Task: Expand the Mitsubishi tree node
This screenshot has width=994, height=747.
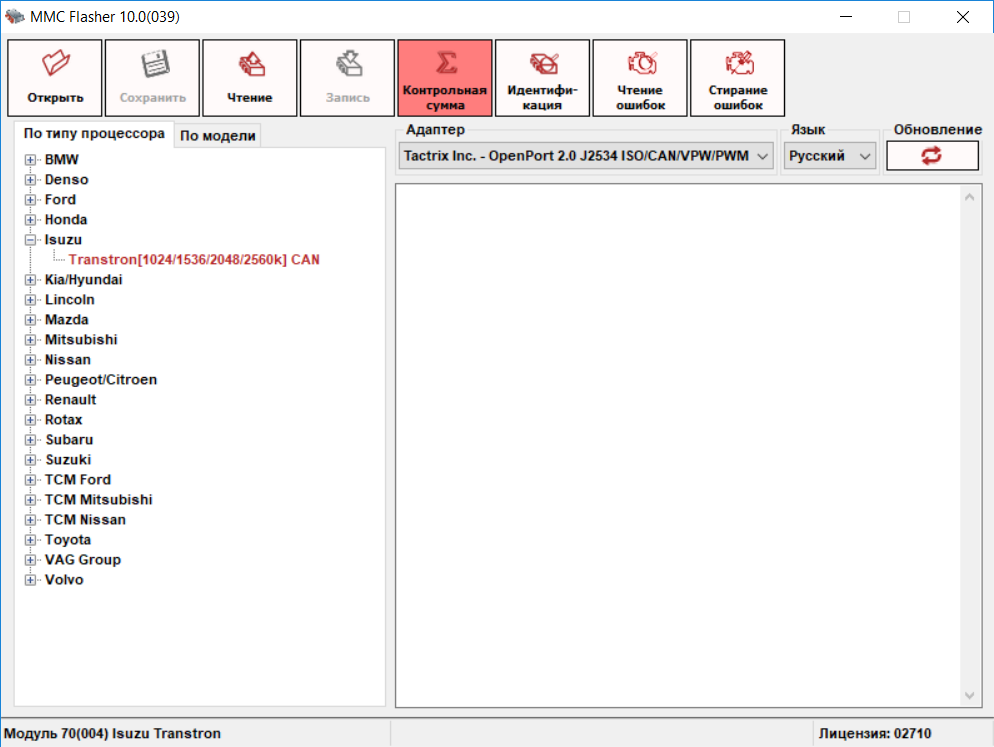Action: 30,340
